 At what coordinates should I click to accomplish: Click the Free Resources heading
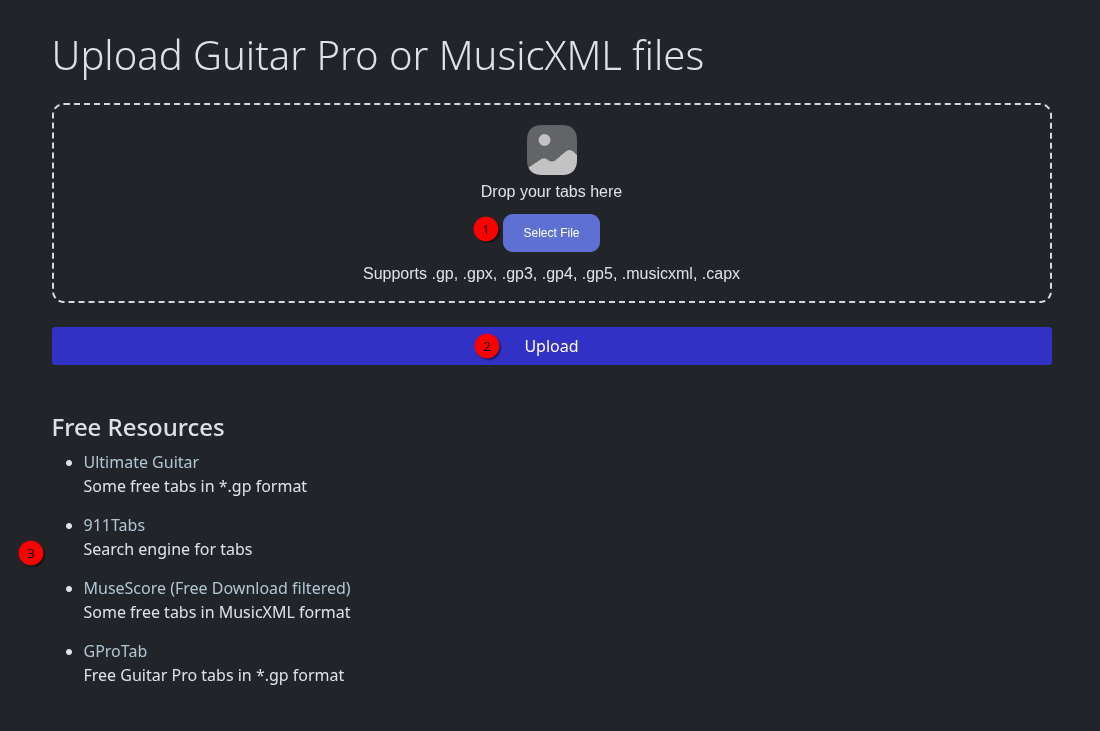(138, 428)
